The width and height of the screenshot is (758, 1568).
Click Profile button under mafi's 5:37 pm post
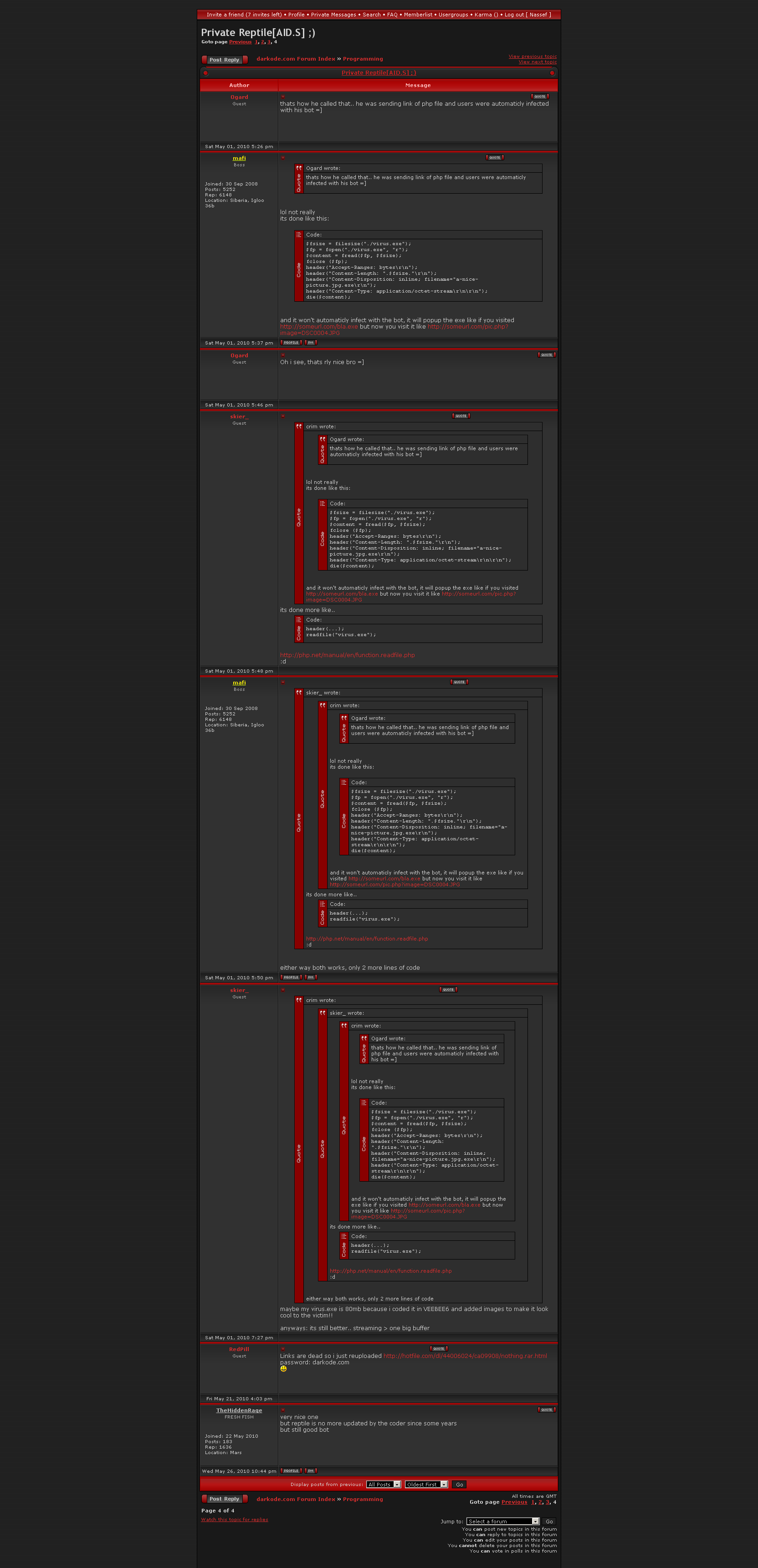click(291, 343)
